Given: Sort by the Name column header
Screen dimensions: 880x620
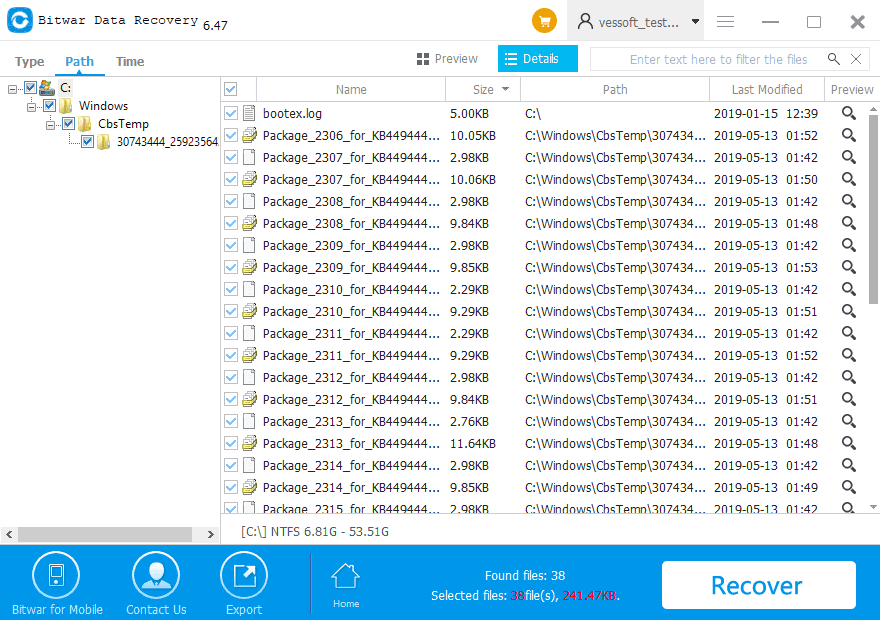Looking at the screenshot, I should point(351,89).
